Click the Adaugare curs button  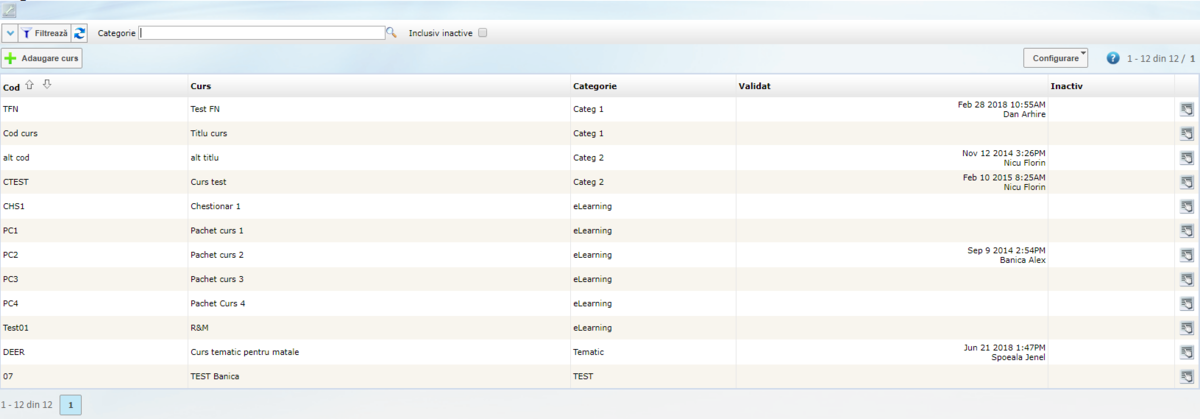(42, 59)
